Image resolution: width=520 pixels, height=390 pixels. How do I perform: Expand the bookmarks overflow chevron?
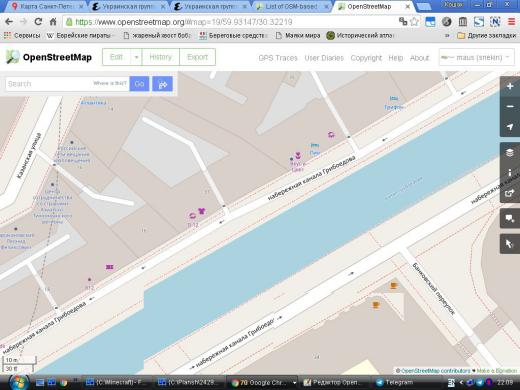[x=447, y=35]
